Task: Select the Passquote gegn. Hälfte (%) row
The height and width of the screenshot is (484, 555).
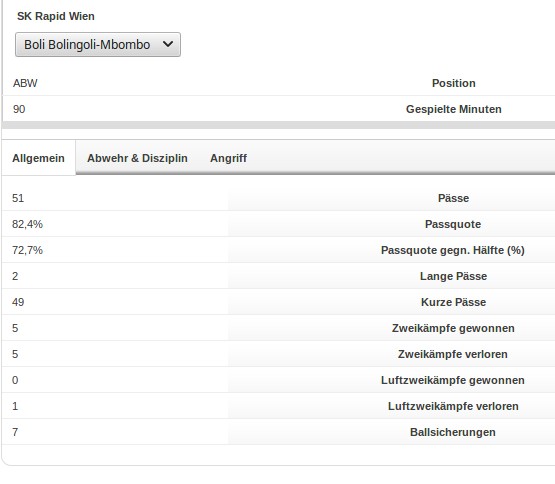Action: [x=279, y=250]
